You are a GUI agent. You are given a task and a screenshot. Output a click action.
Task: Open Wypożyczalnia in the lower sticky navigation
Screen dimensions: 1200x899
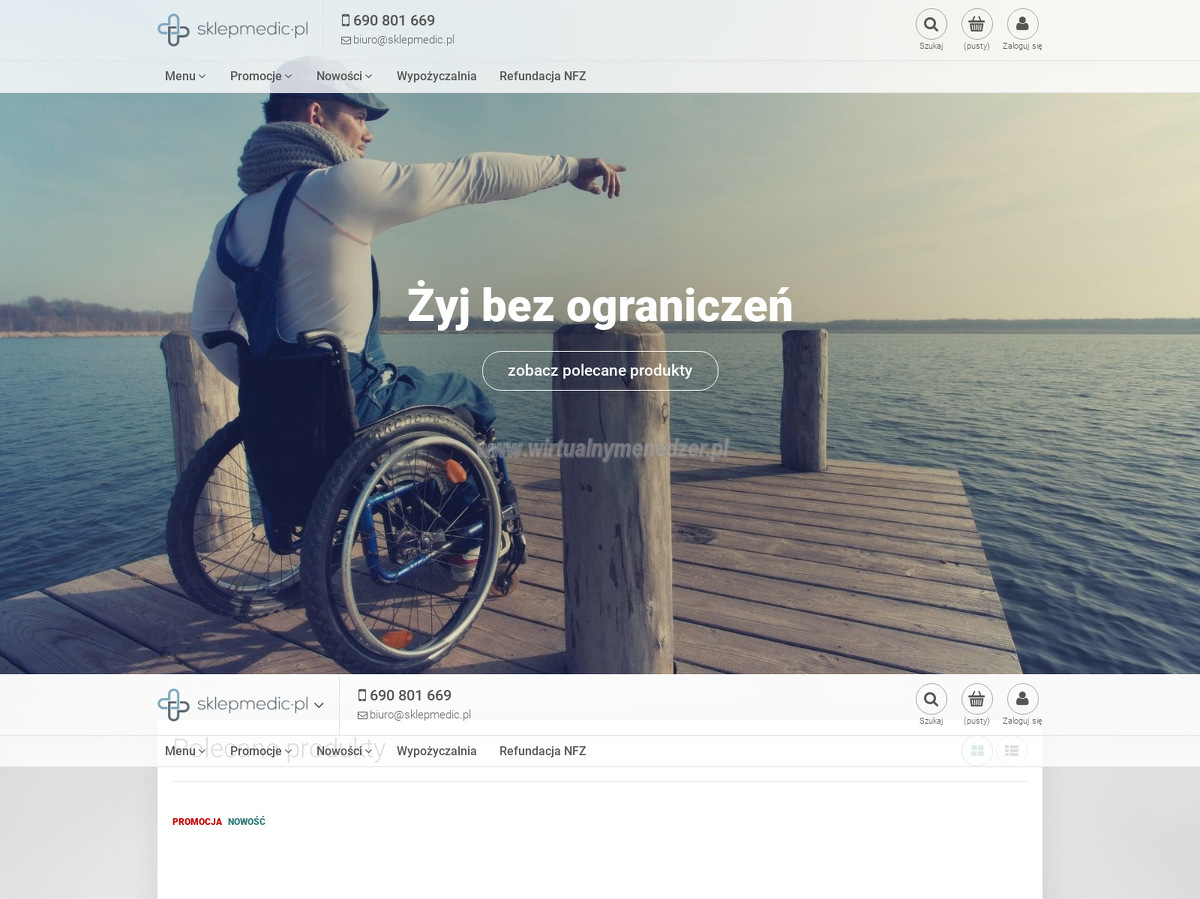click(x=436, y=751)
